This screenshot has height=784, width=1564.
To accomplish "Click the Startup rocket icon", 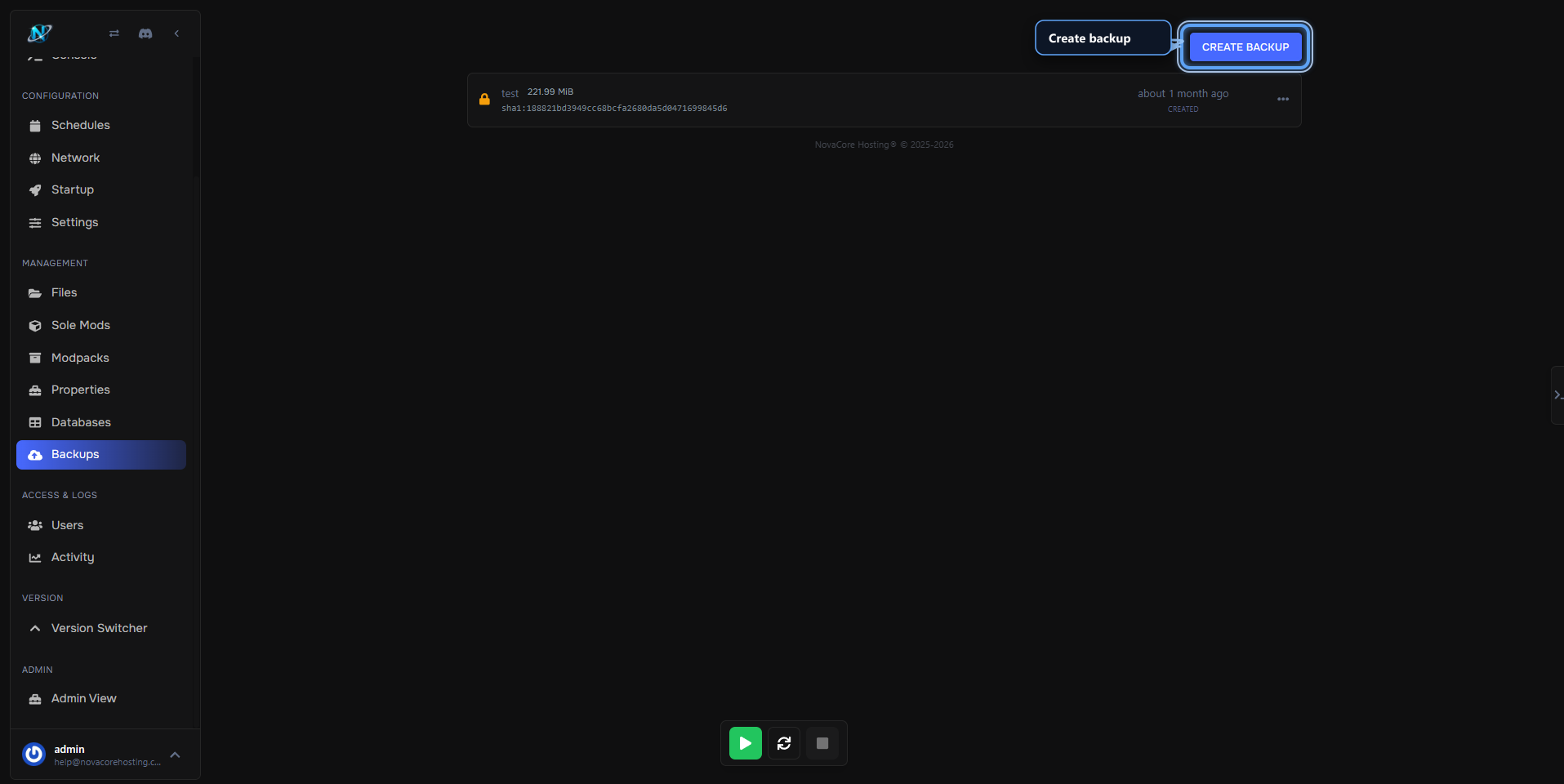I will coord(35,190).
